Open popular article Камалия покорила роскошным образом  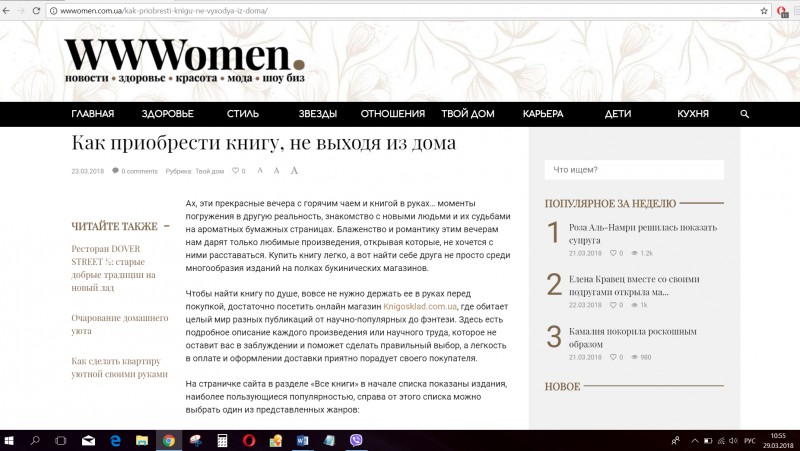(x=633, y=338)
